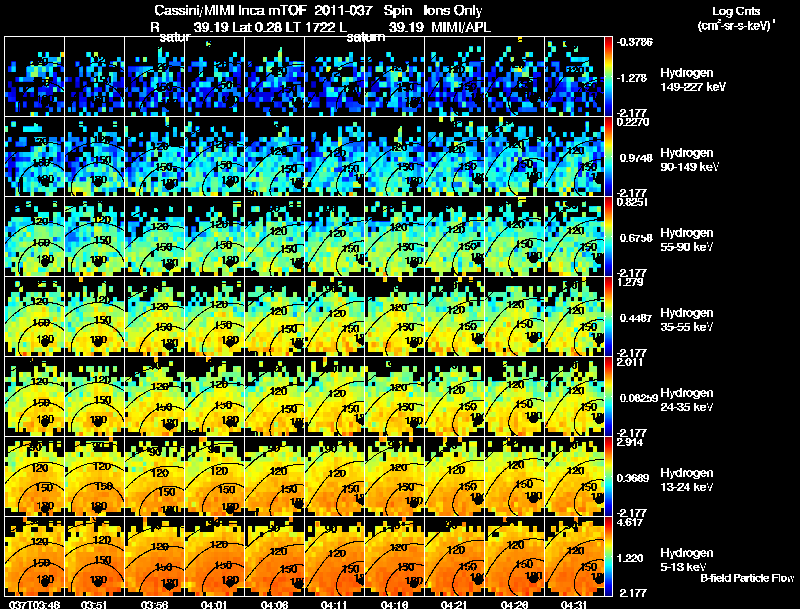Click the color bar beside the 149-227 keV row
Viewport: 800px width, 609px height.
(608, 77)
